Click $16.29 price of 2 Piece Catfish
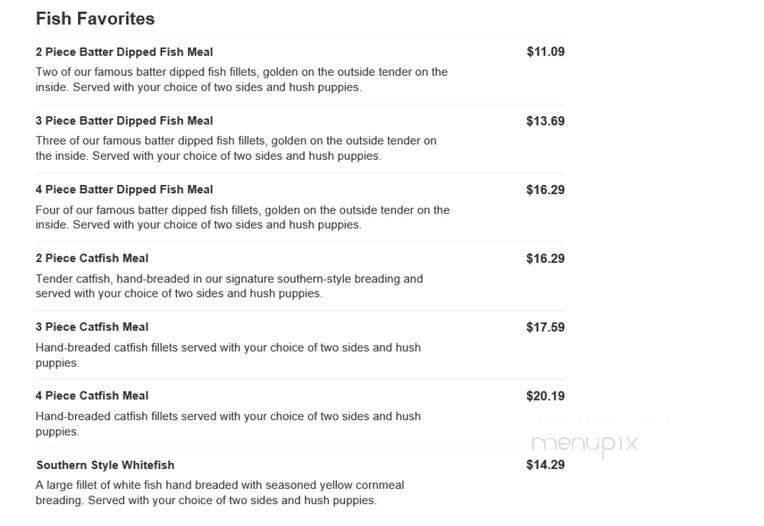Image resolution: width=764 pixels, height=526 pixels. 546,258
